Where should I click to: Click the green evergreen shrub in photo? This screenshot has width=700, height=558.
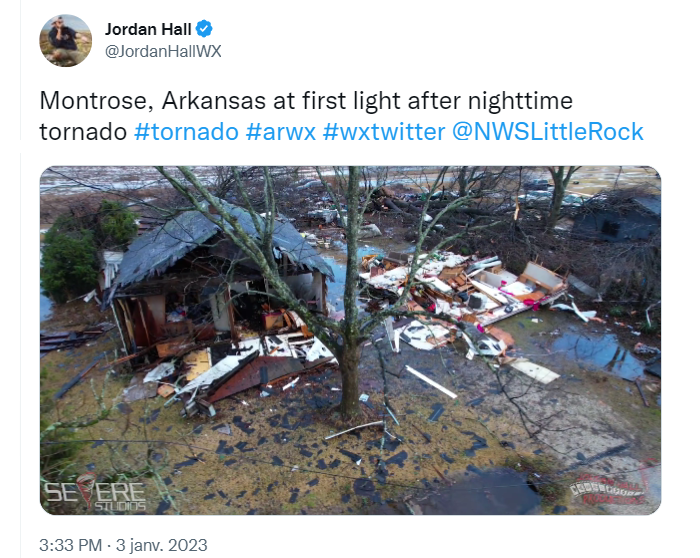point(87,248)
